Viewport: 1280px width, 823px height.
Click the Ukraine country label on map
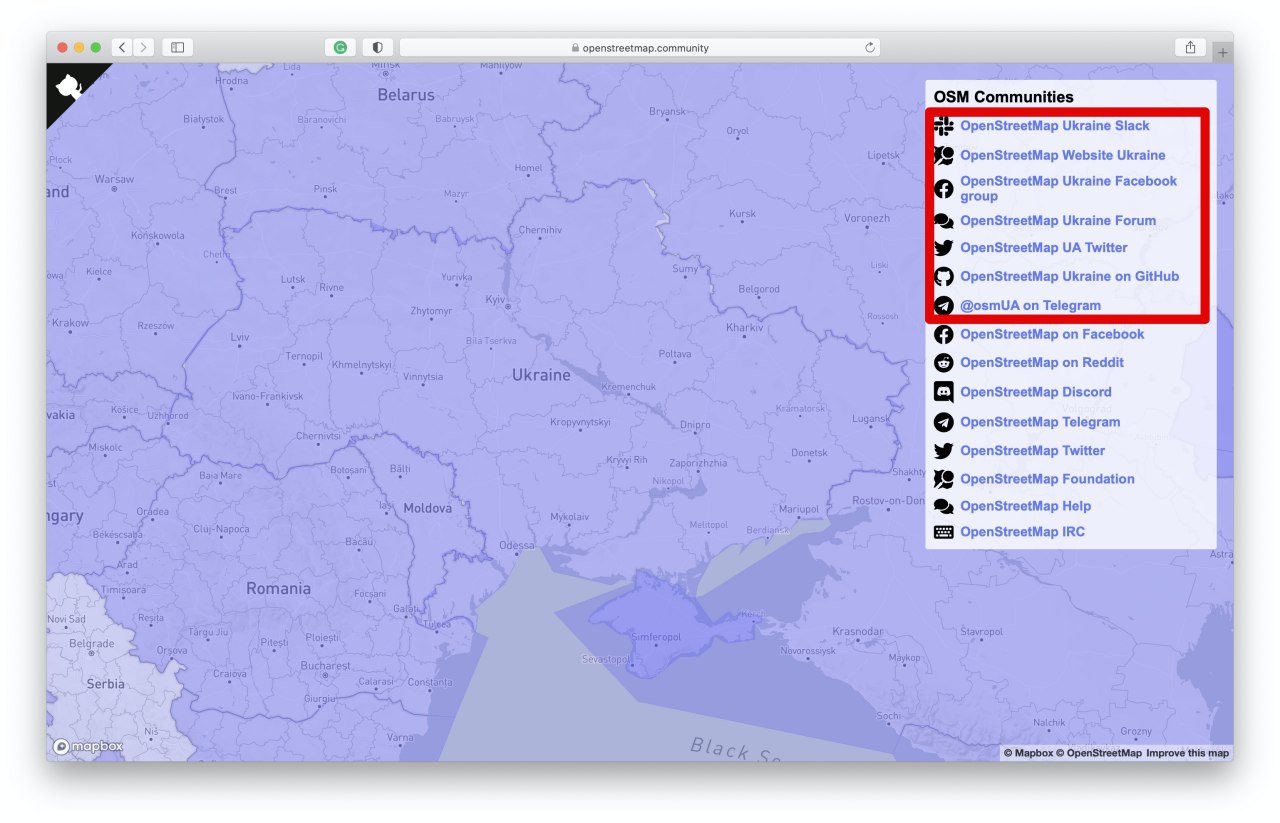click(541, 375)
